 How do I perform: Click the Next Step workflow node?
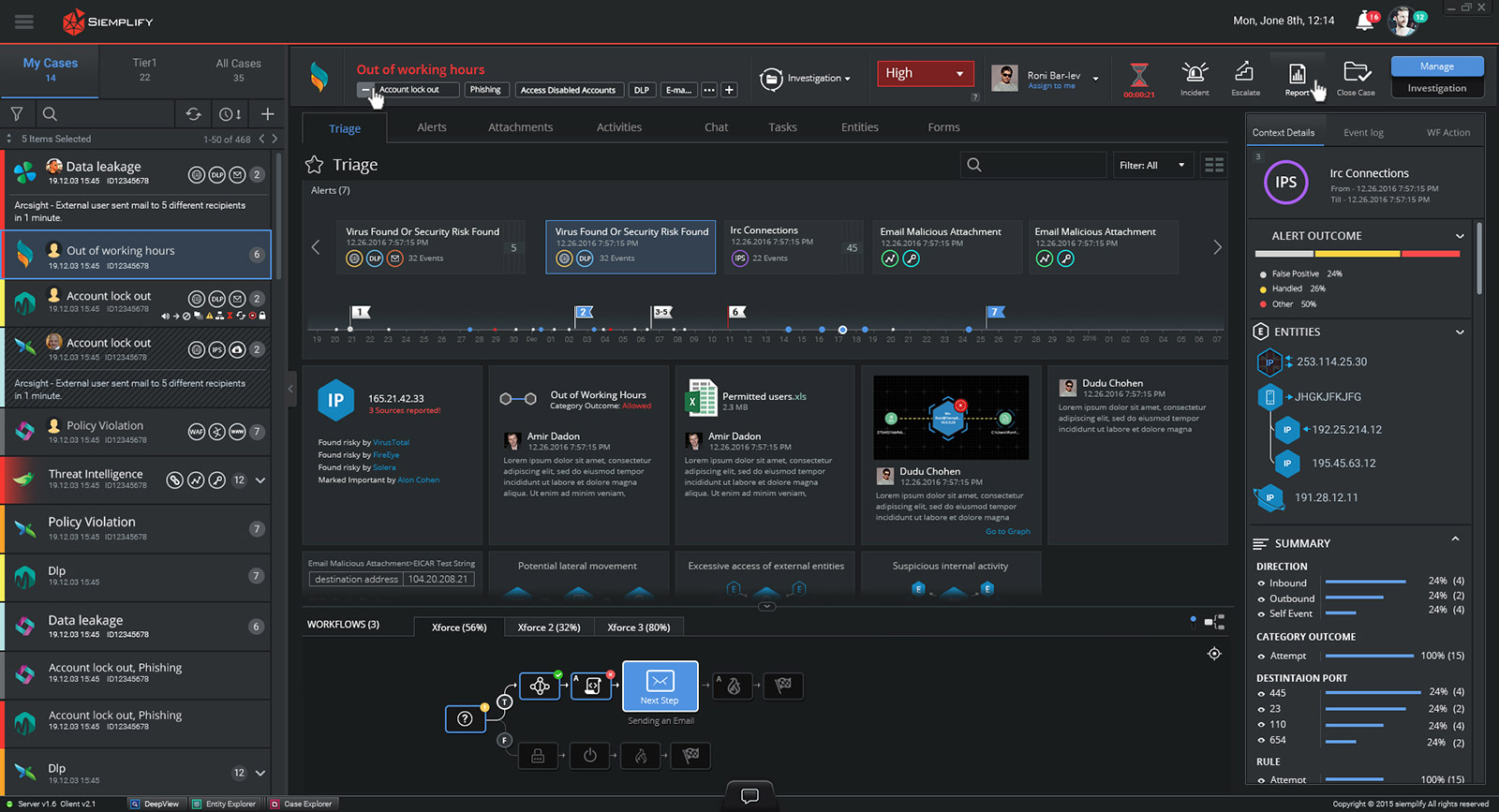[x=660, y=686]
